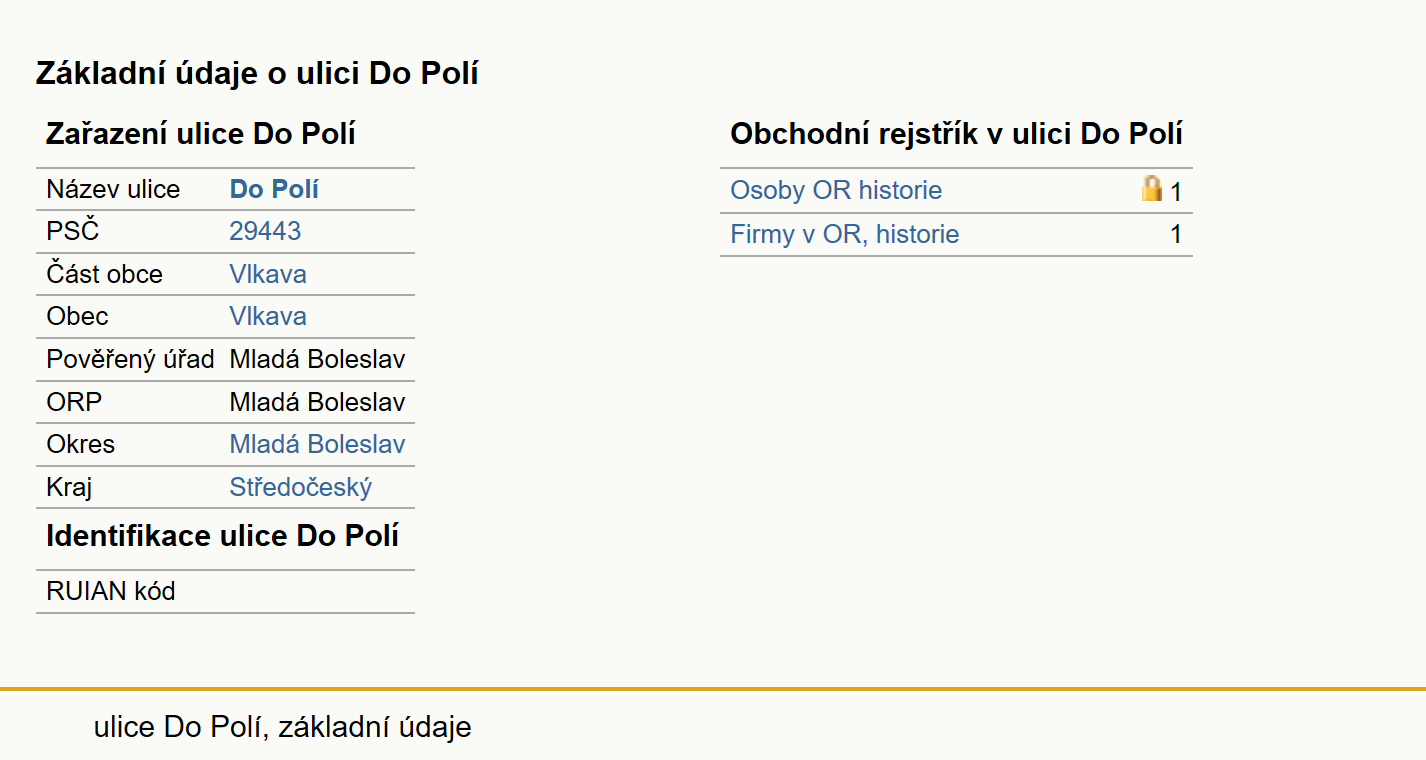1426x760 pixels.
Task: Open Vlkava link in Část obce row
Action: (268, 274)
